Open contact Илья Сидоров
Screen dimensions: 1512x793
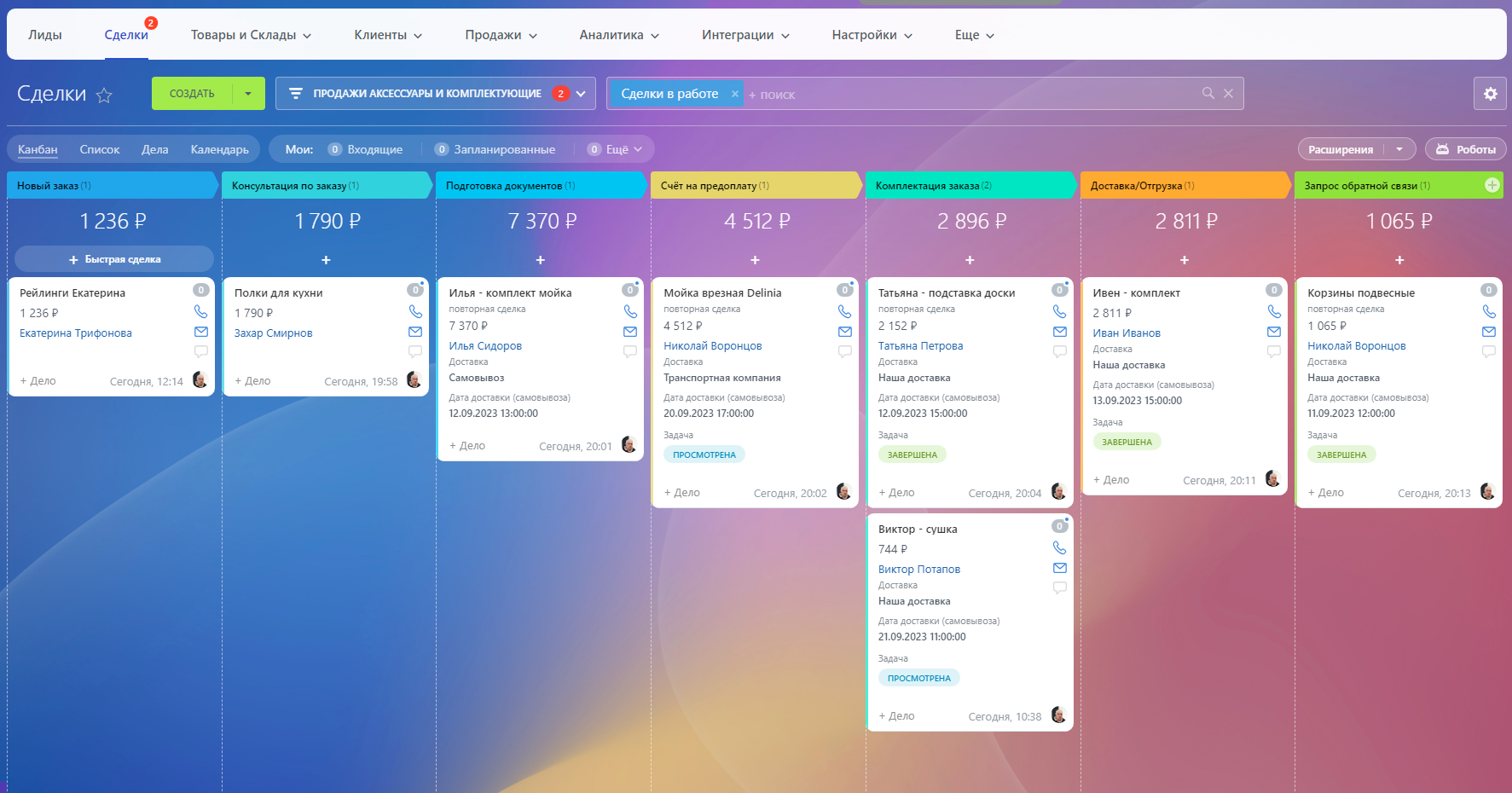click(x=485, y=346)
